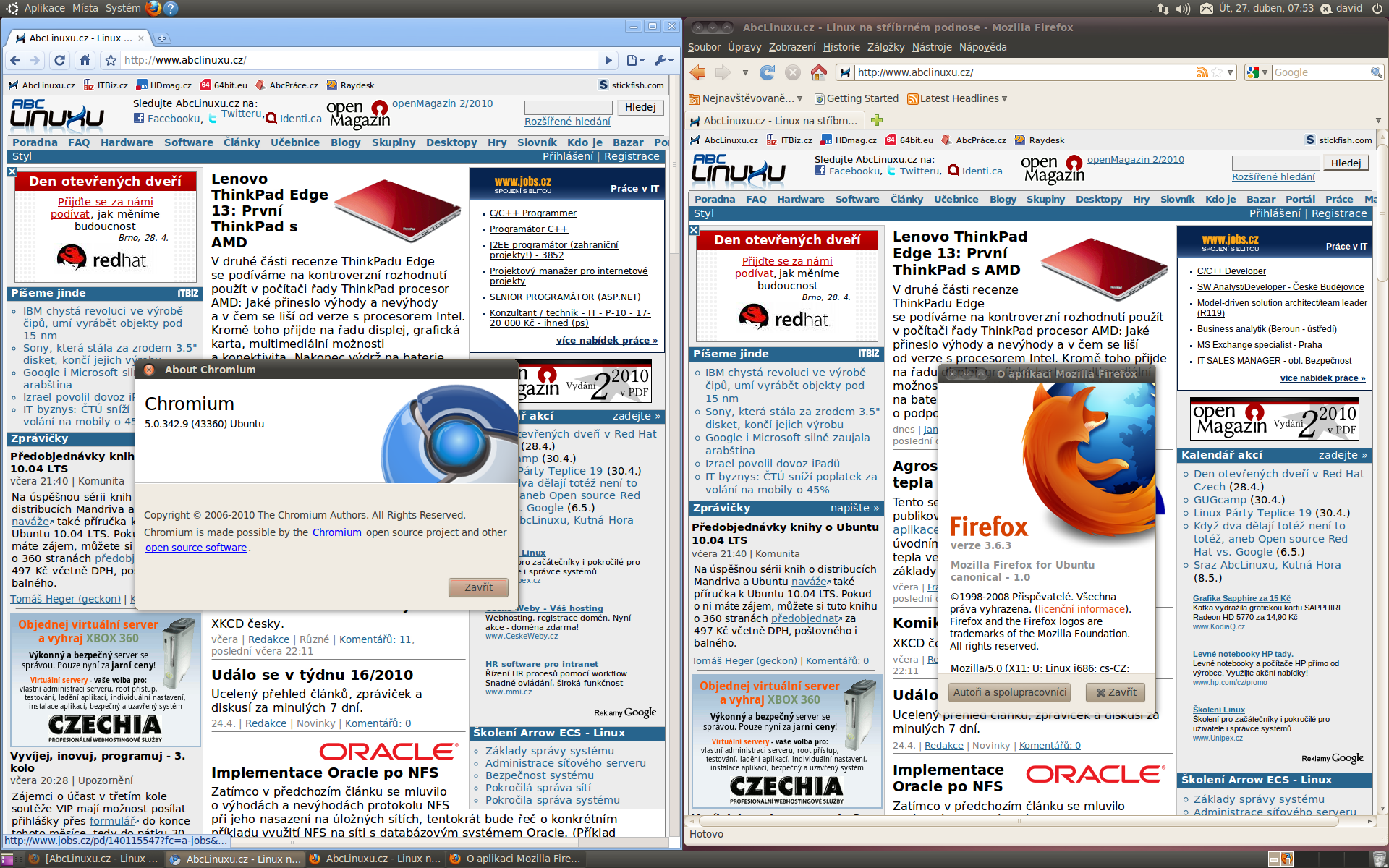Image resolution: width=1389 pixels, height=868 pixels.
Task: Click the volume icon in the panel
Action: tap(1183, 9)
